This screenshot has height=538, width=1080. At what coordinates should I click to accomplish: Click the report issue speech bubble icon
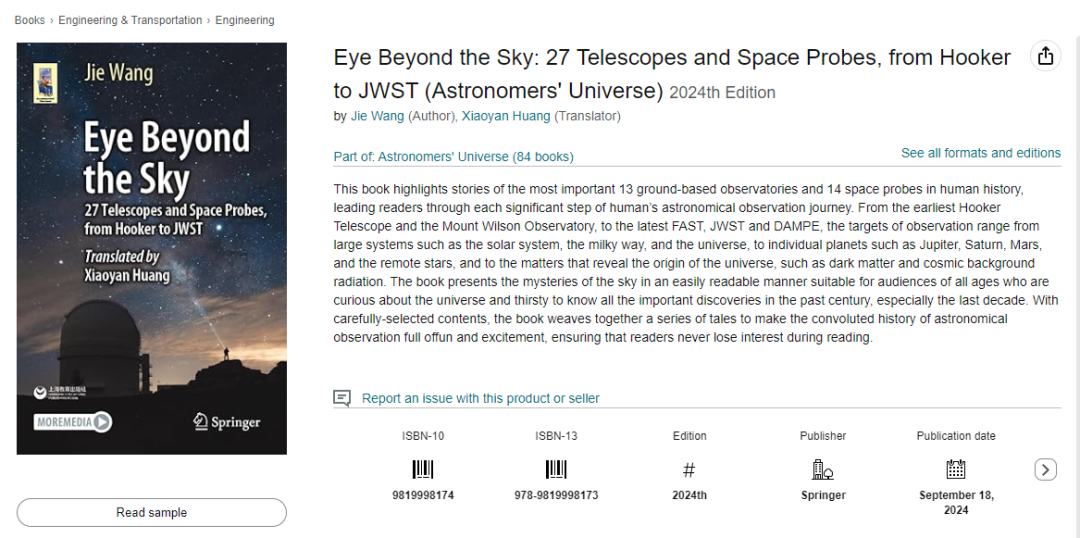click(342, 397)
